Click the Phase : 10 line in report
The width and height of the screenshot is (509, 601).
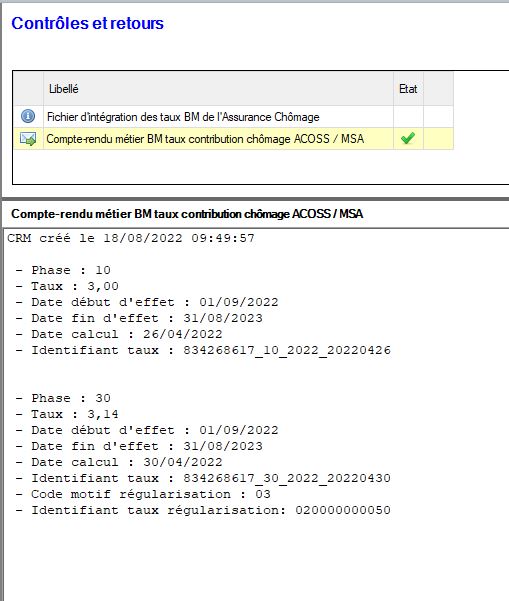tap(63, 270)
